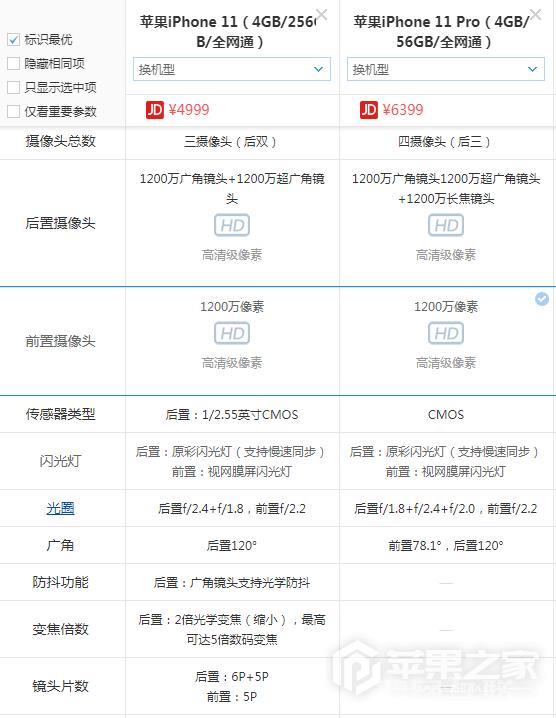Tick the 只显示选中项 checkbox
The height and width of the screenshot is (718, 556).
click(13, 87)
